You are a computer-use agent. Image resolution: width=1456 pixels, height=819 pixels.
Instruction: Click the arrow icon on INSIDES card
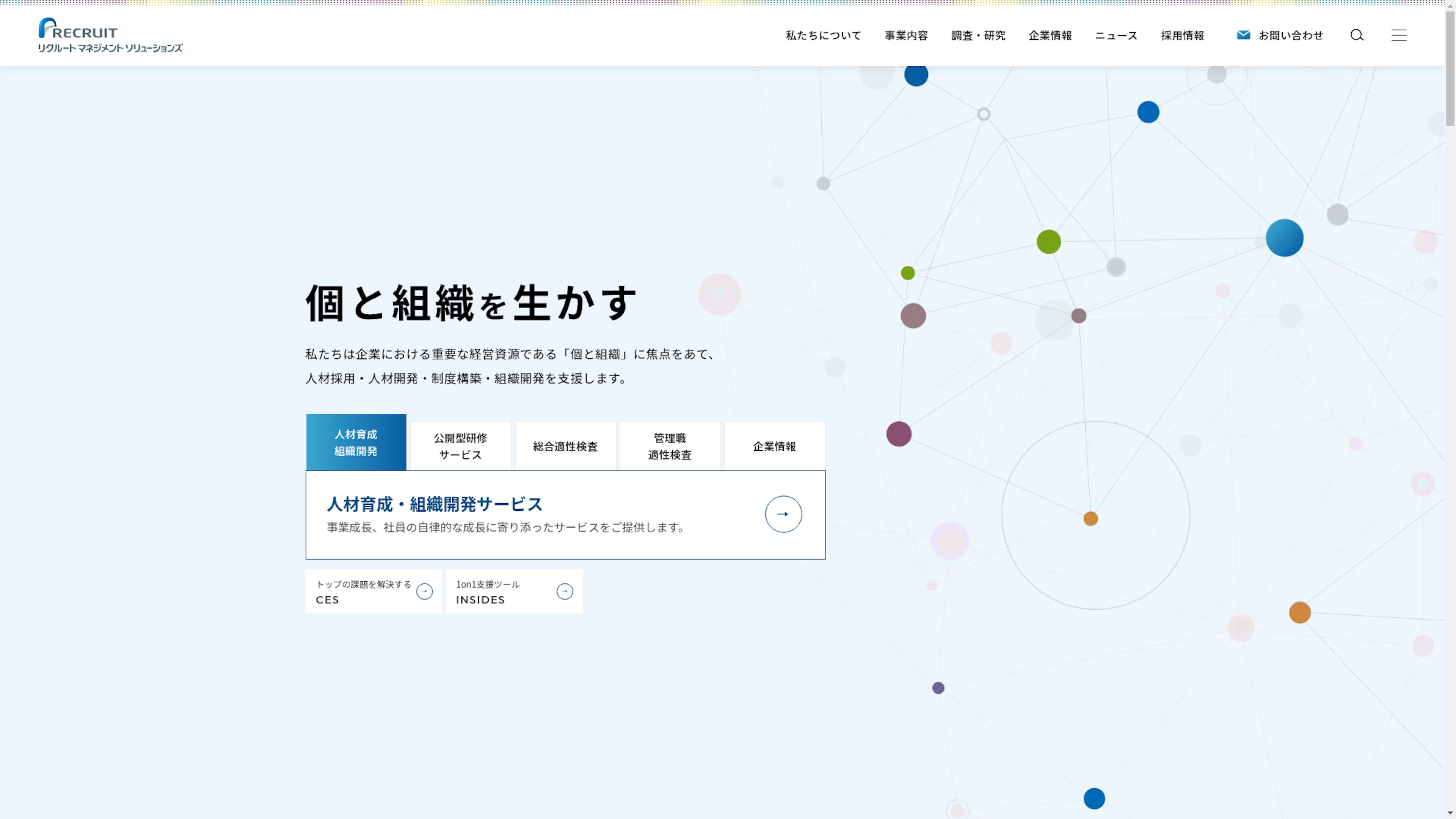point(565,591)
